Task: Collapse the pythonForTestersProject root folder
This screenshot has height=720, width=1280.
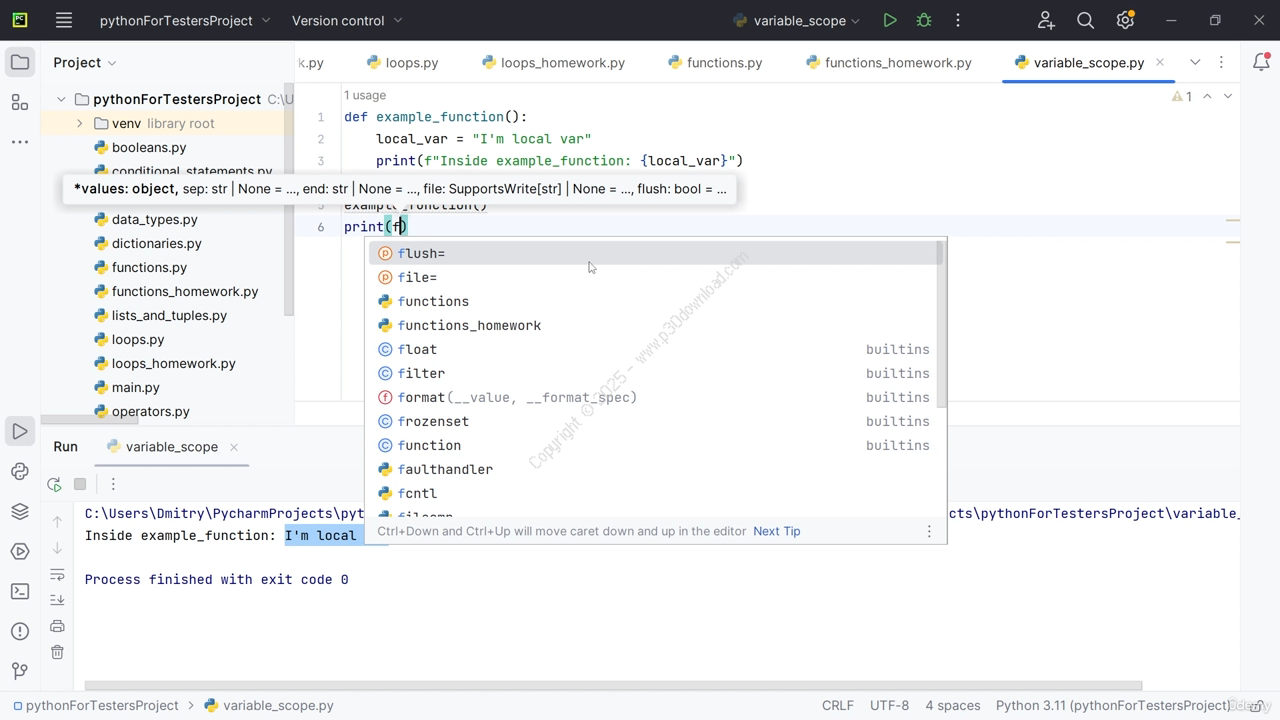Action: pos(61,99)
